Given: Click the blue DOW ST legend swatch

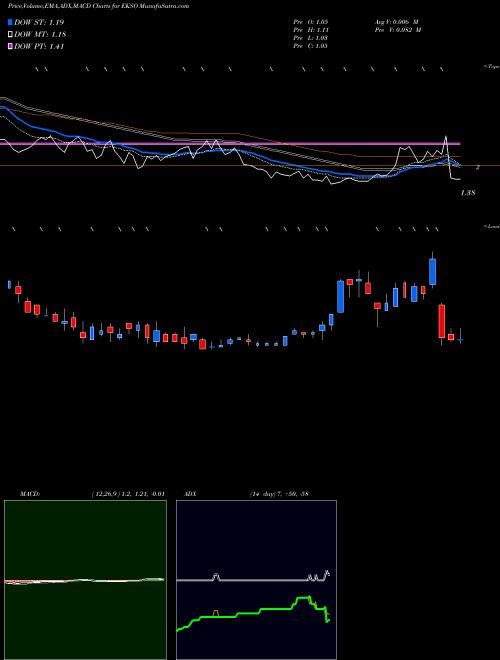Looking at the screenshot, I should (x=10, y=22).
